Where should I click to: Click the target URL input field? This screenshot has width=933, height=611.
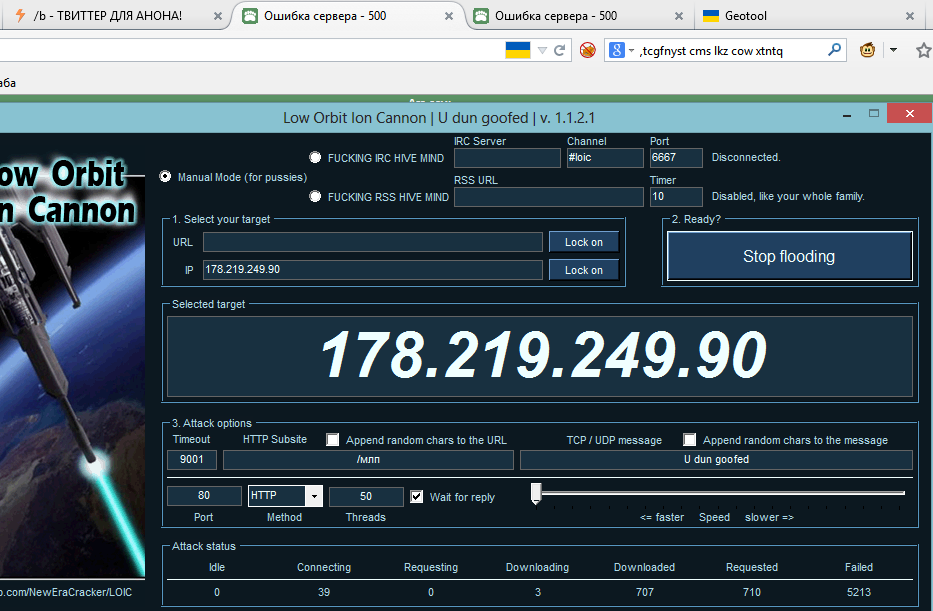coord(372,242)
